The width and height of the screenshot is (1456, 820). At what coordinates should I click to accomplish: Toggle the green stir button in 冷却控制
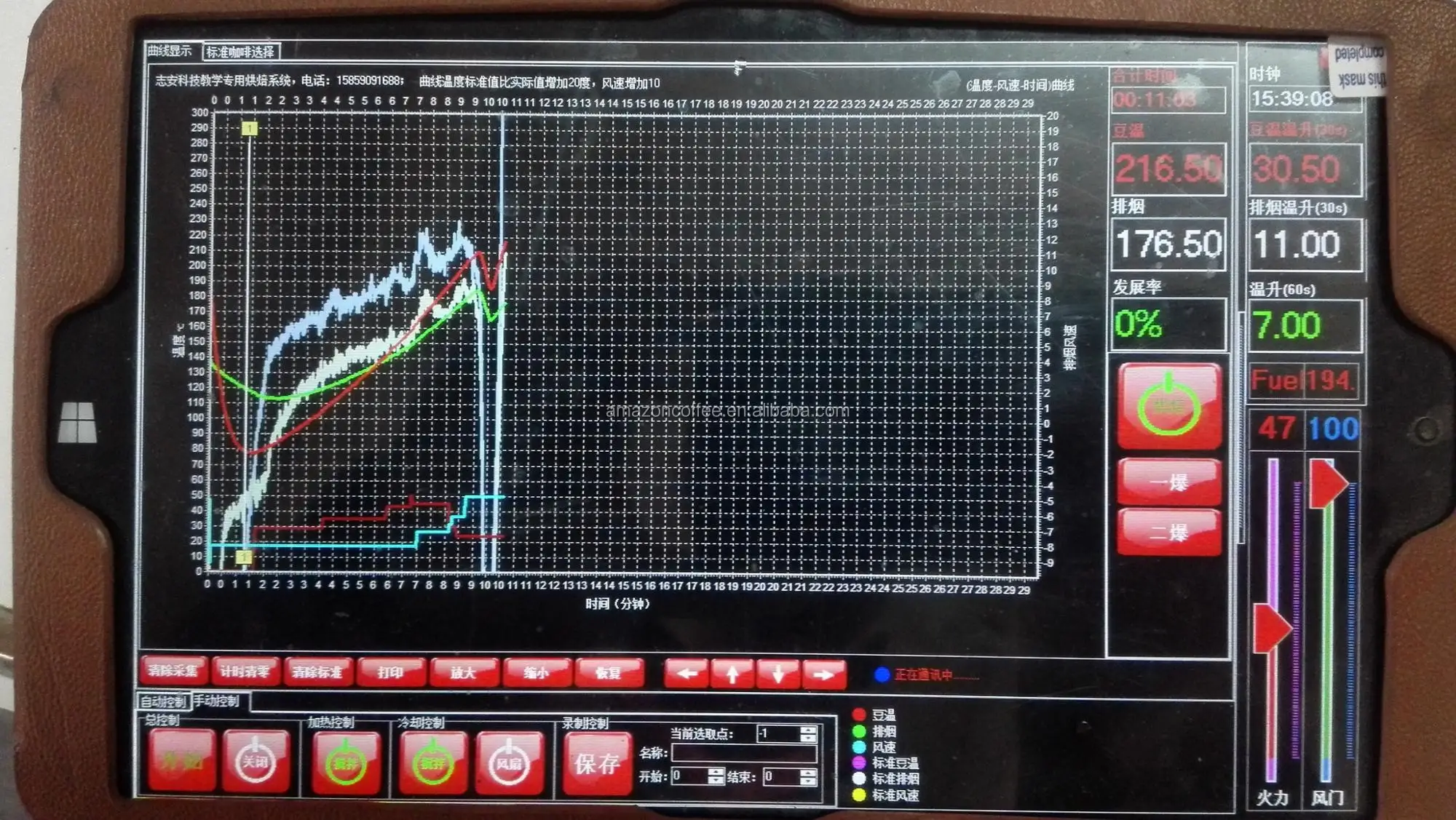[432, 763]
